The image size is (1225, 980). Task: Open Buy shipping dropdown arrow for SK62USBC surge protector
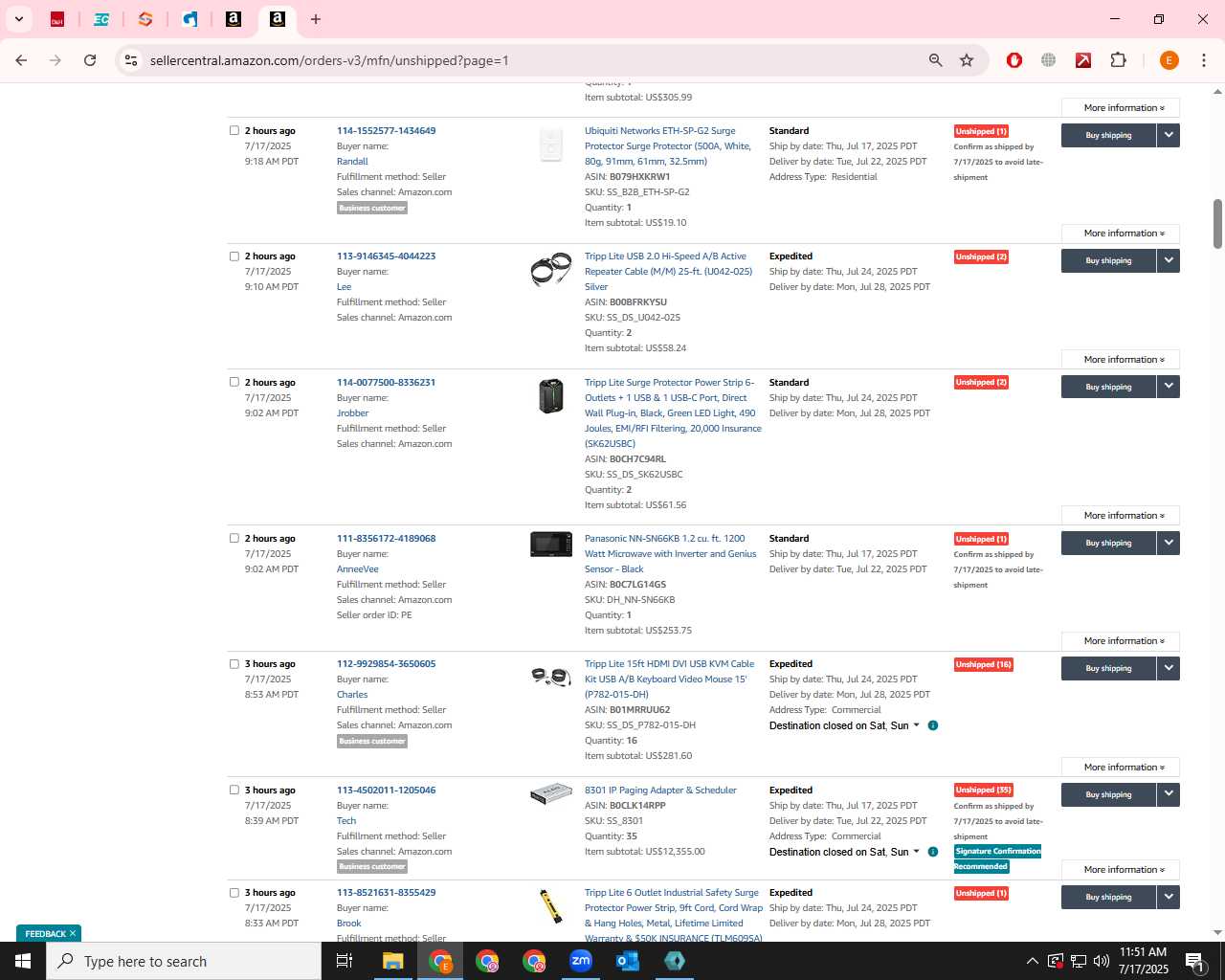[x=1169, y=387]
